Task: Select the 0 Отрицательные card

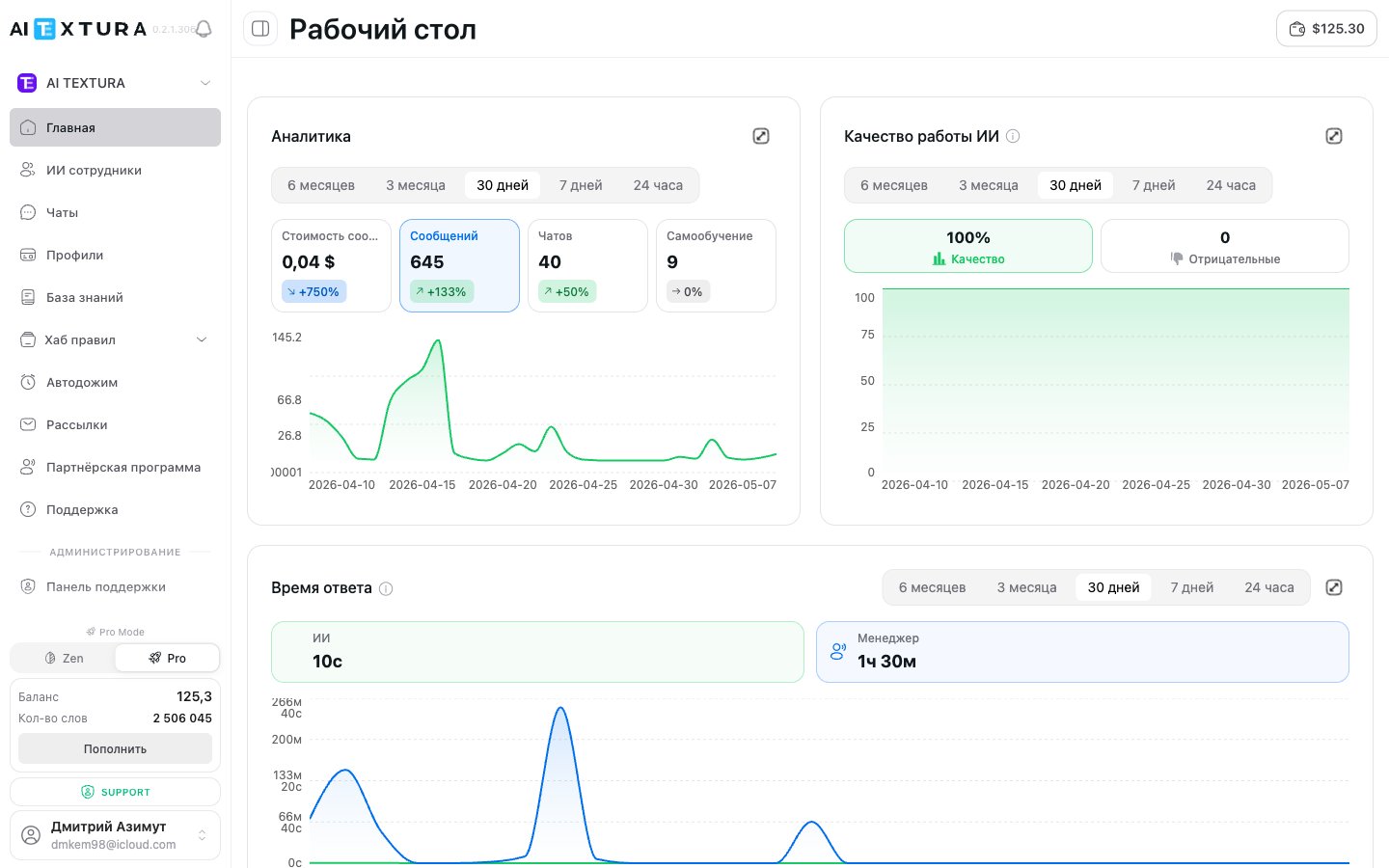Action: pyautogui.click(x=1225, y=246)
